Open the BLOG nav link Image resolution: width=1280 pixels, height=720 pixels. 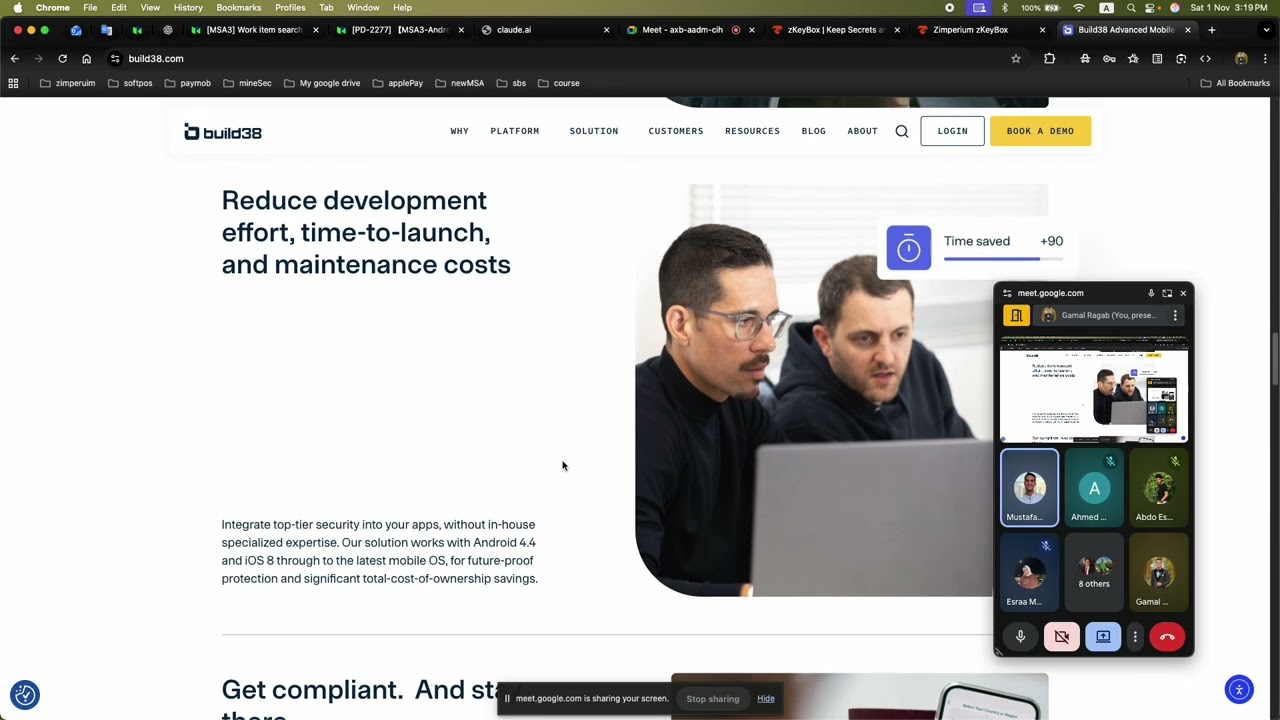[814, 131]
